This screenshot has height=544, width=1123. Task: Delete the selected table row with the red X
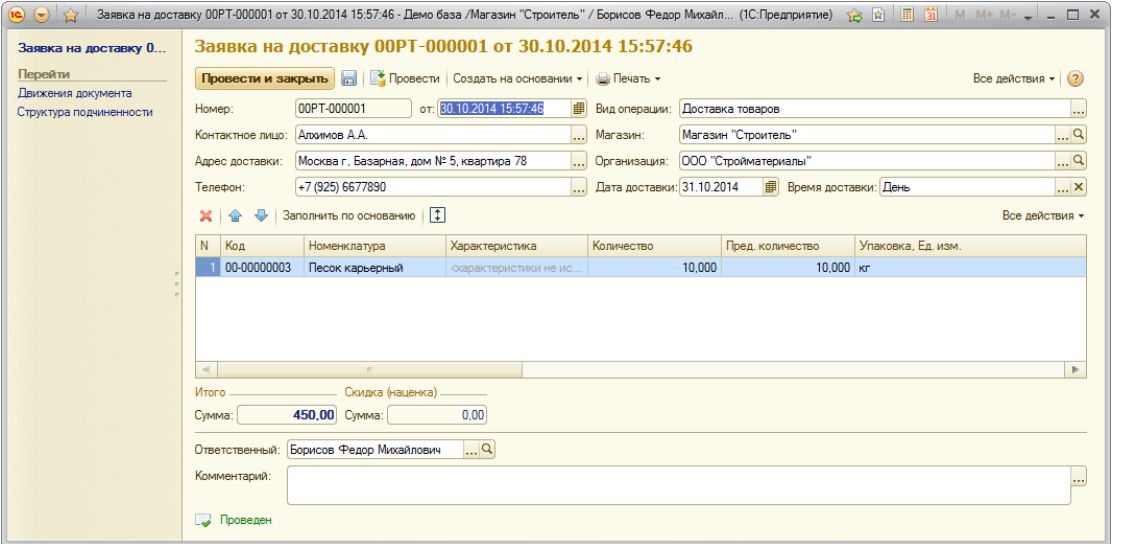206,215
